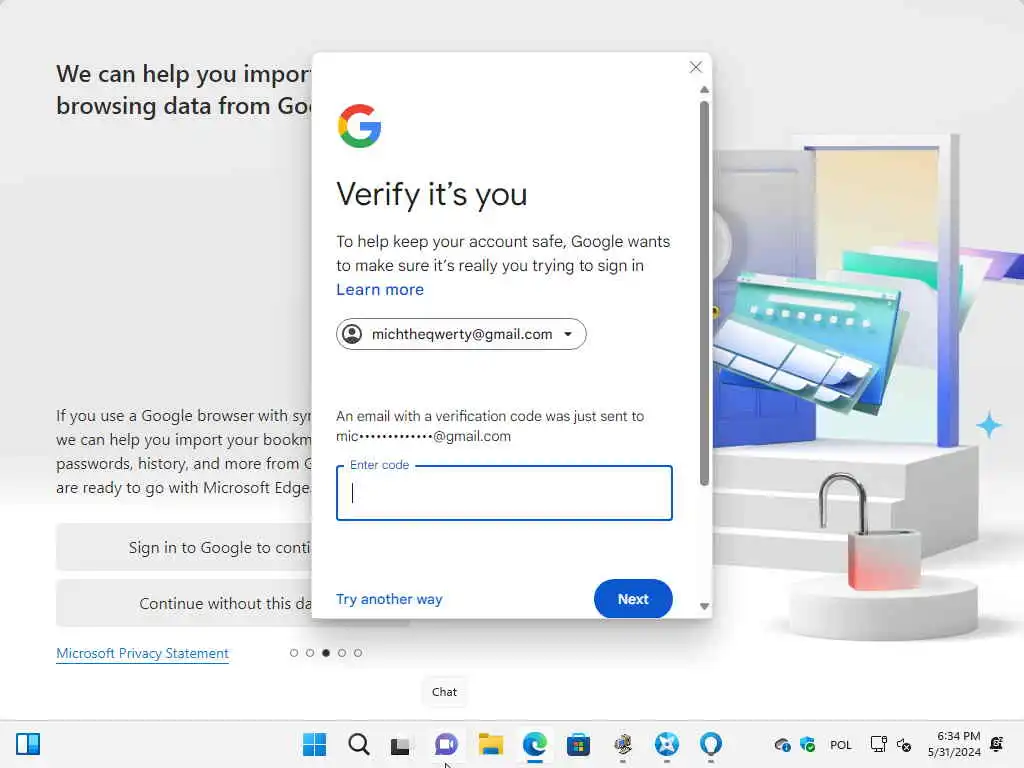Focus the Enter code input field
This screenshot has height=768, width=1024.
[504, 493]
